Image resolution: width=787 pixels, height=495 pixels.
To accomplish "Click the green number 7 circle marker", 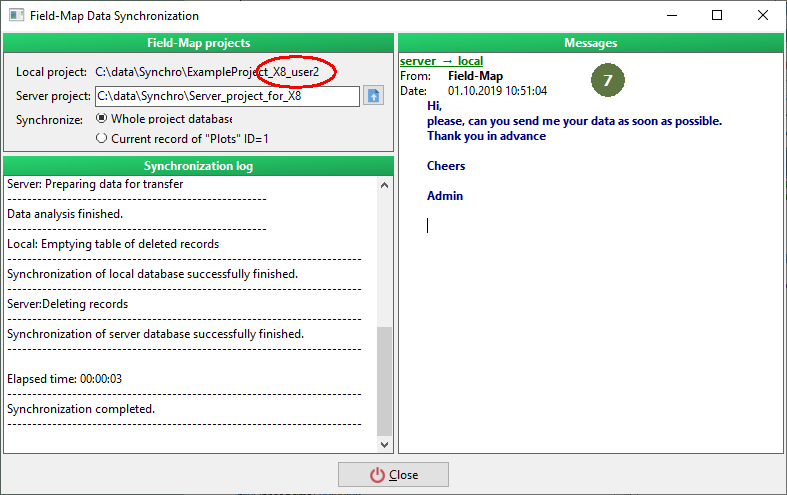I will tap(608, 80).
